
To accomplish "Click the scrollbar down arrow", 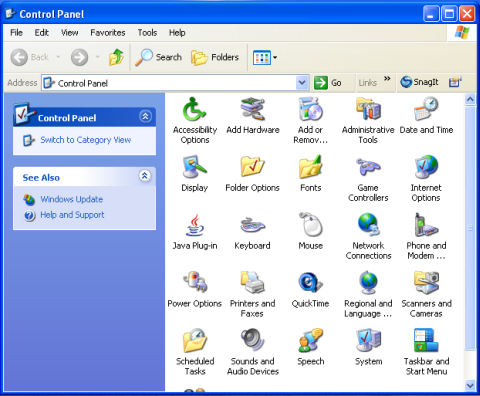I will tap(470, 386).
